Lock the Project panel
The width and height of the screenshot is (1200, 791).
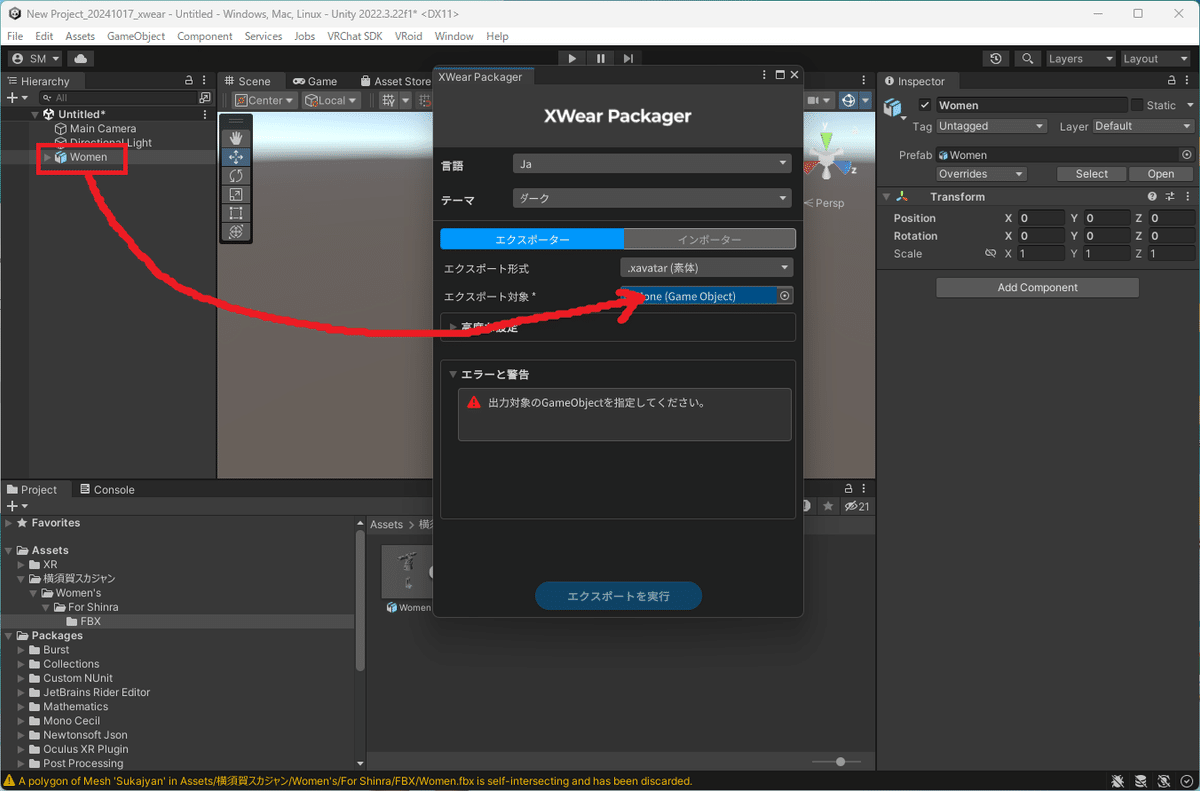tap(849, 489)
